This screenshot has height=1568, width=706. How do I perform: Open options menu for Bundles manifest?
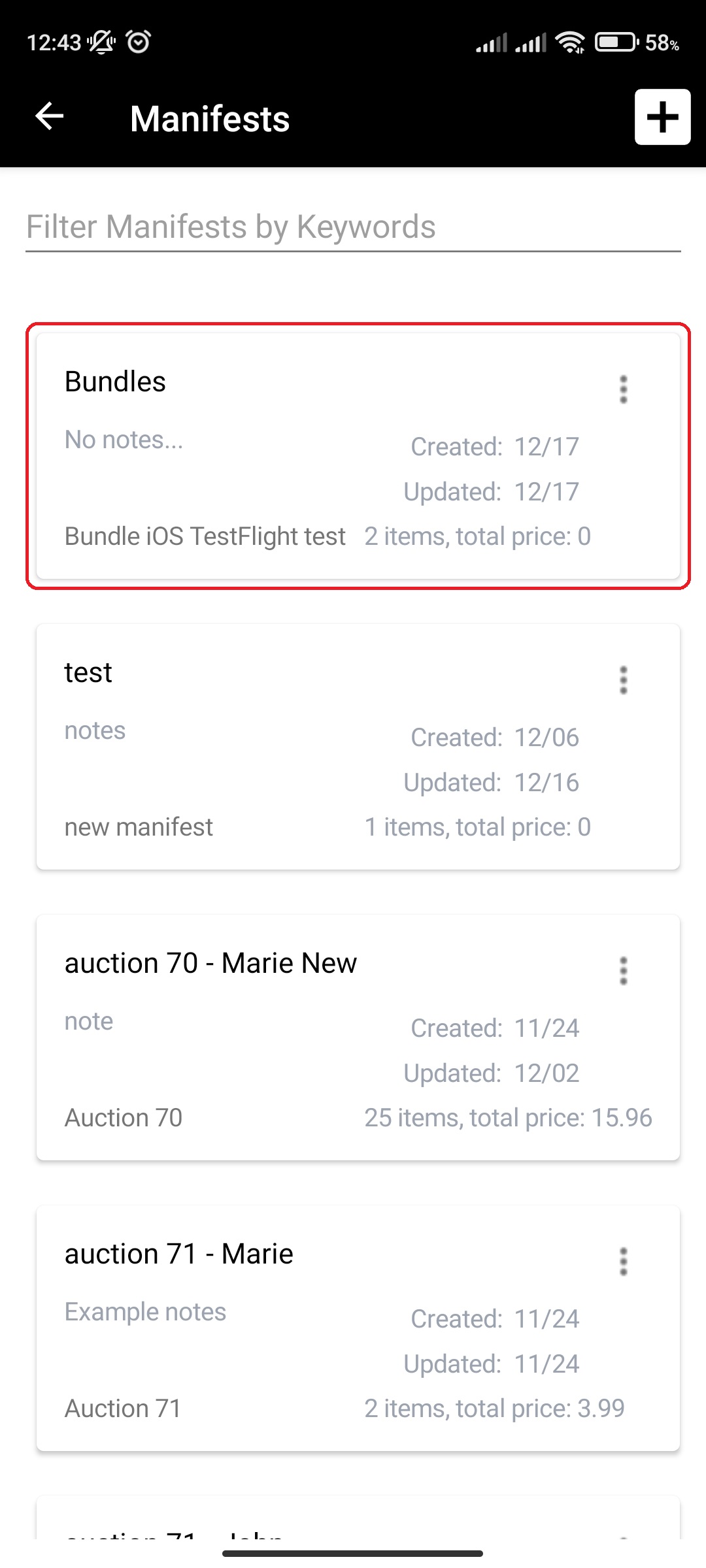point(624,389)
